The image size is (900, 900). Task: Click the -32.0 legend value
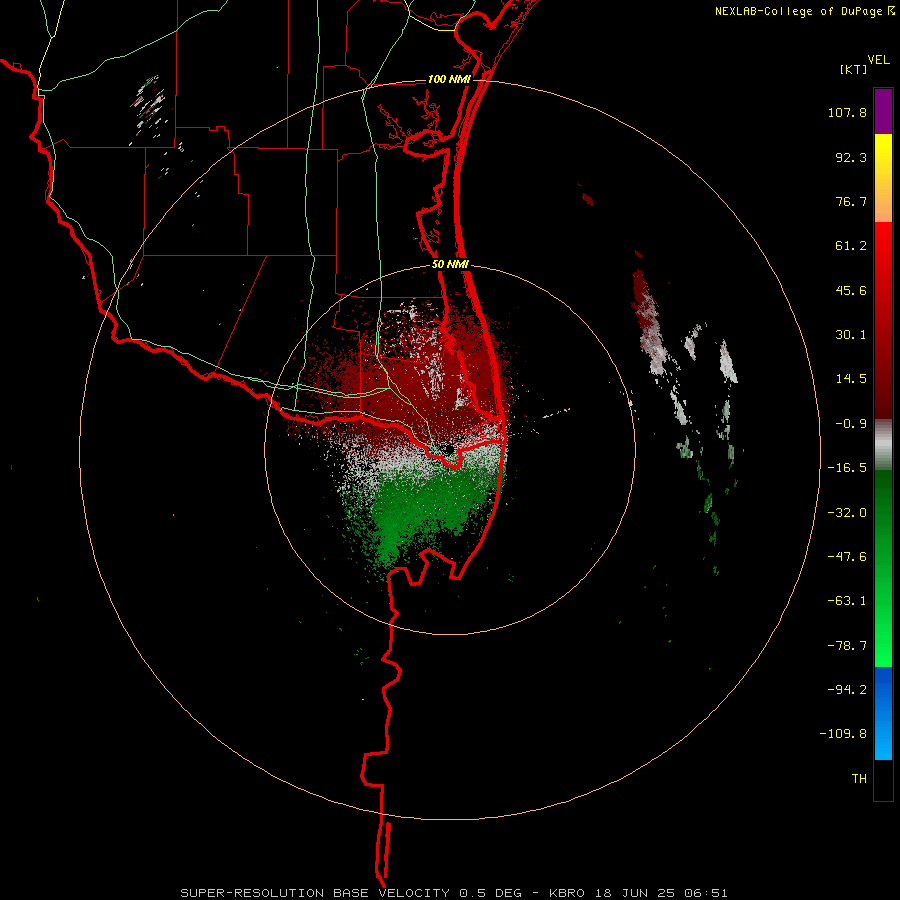click(x=847, y=513)
